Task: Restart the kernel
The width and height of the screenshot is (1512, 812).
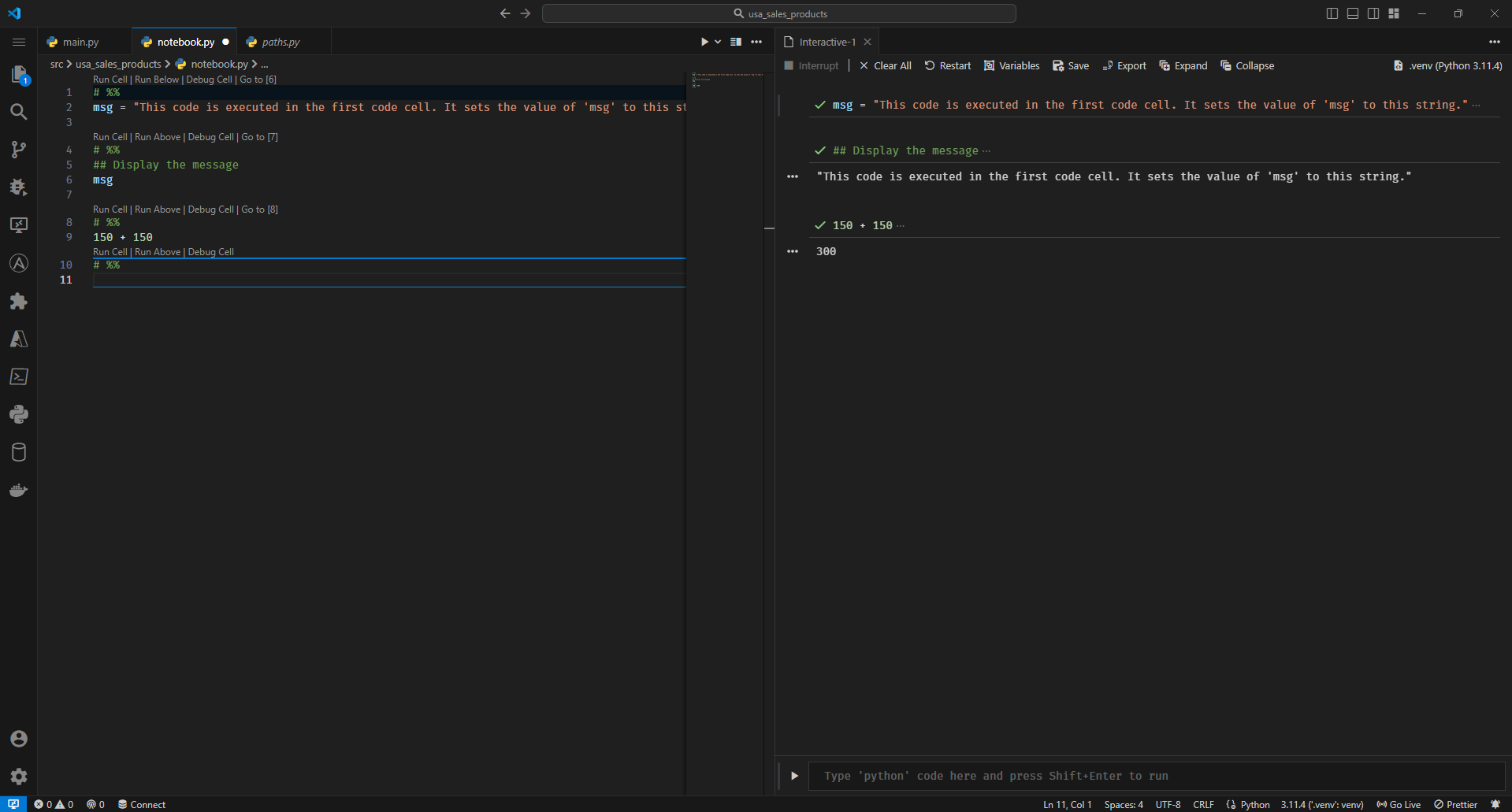Action: pos(948,65)
